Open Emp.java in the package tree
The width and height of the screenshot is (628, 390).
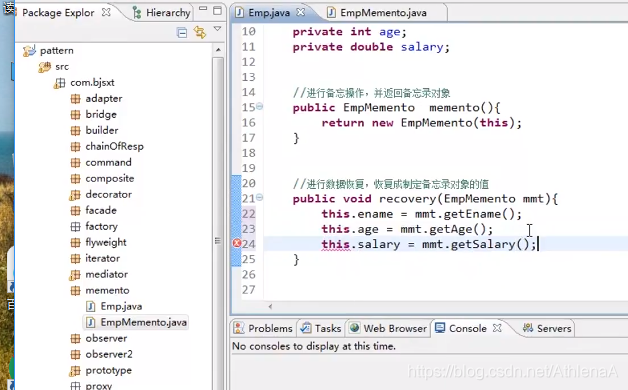121,307
